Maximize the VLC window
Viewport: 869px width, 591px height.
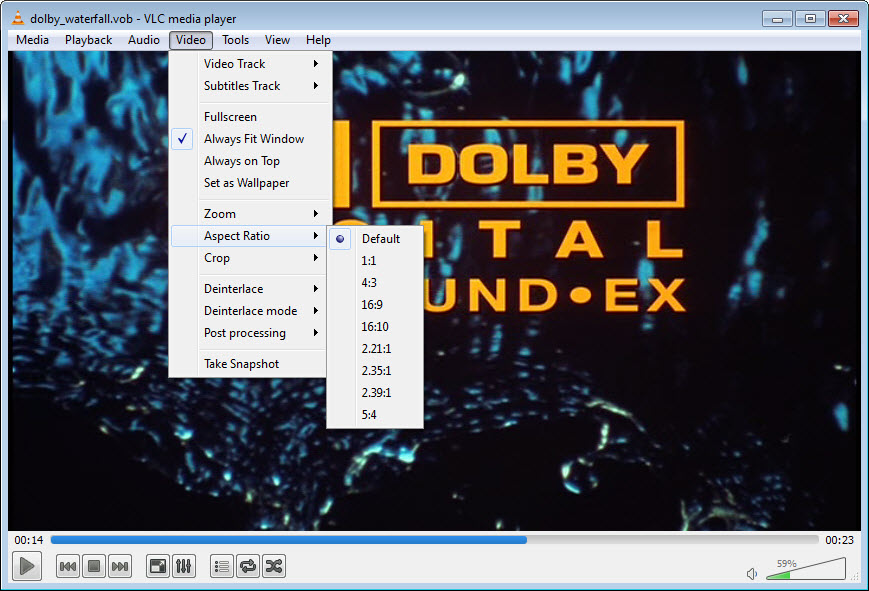click(x=810, y=18)
